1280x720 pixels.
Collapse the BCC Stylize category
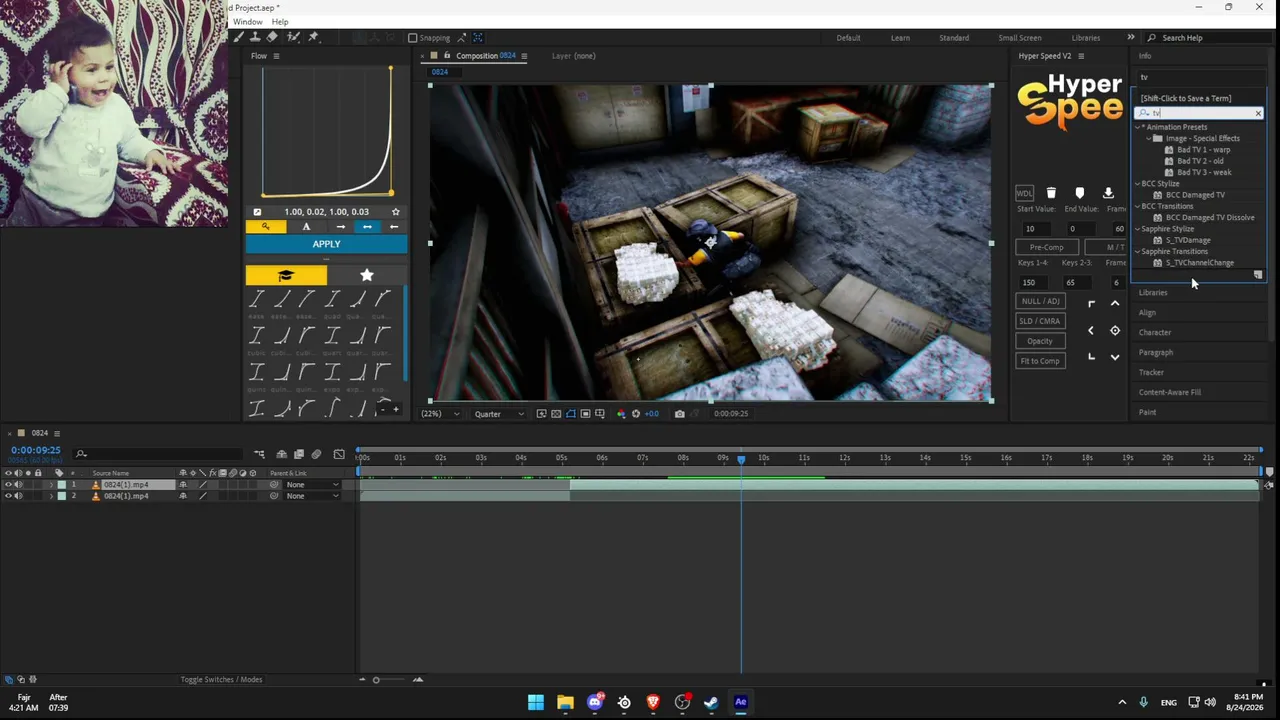1138,184
